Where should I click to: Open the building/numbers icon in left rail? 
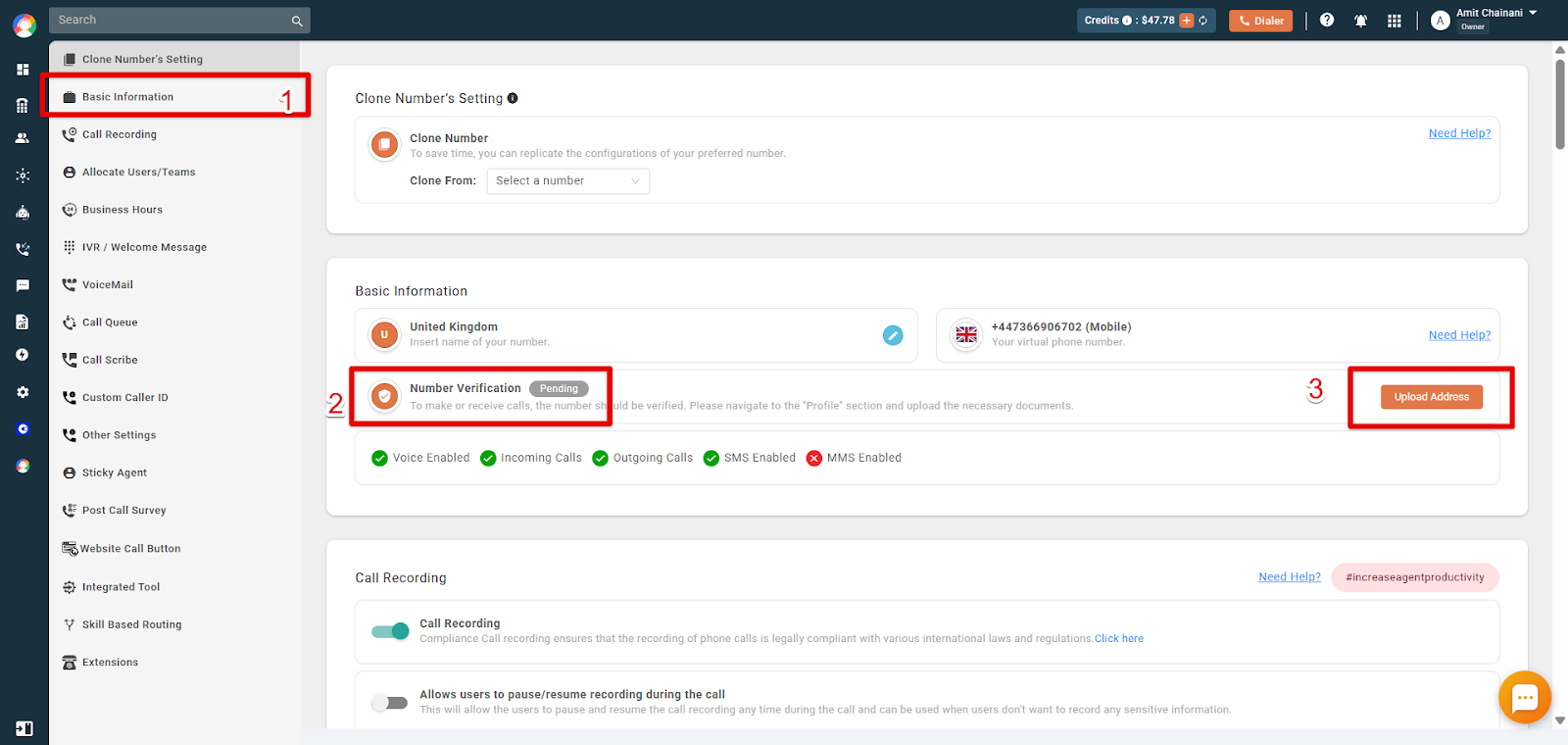23,105
